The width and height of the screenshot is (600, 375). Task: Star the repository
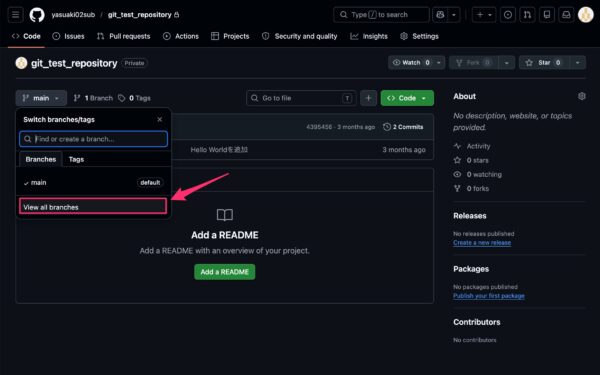(x=544, y=62)
